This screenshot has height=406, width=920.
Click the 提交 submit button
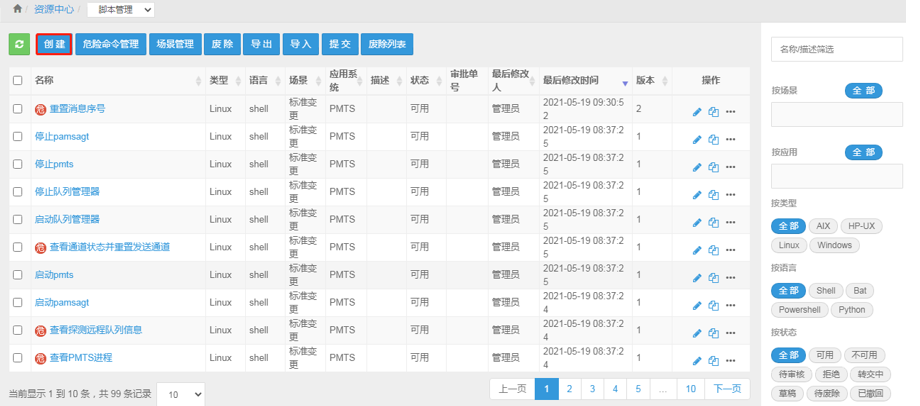(340, 45)
